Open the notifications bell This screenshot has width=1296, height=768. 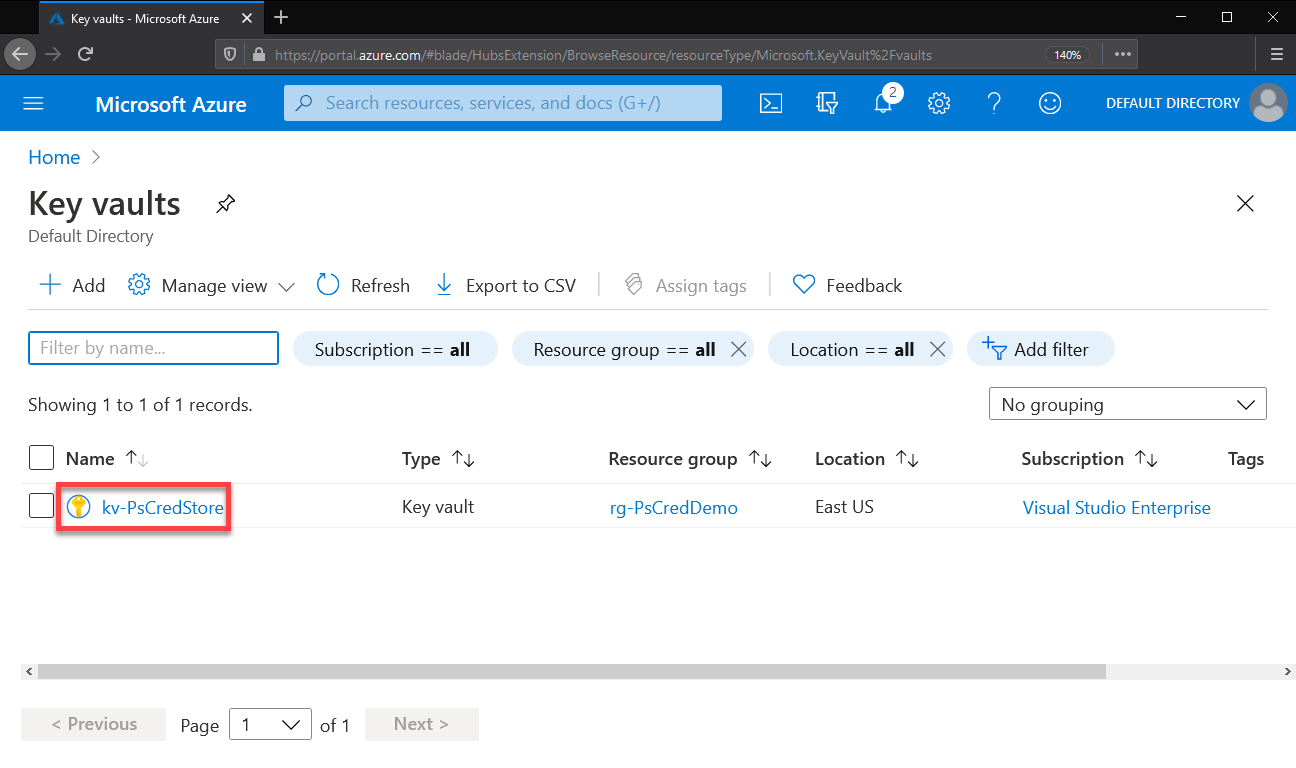(883, 103)
